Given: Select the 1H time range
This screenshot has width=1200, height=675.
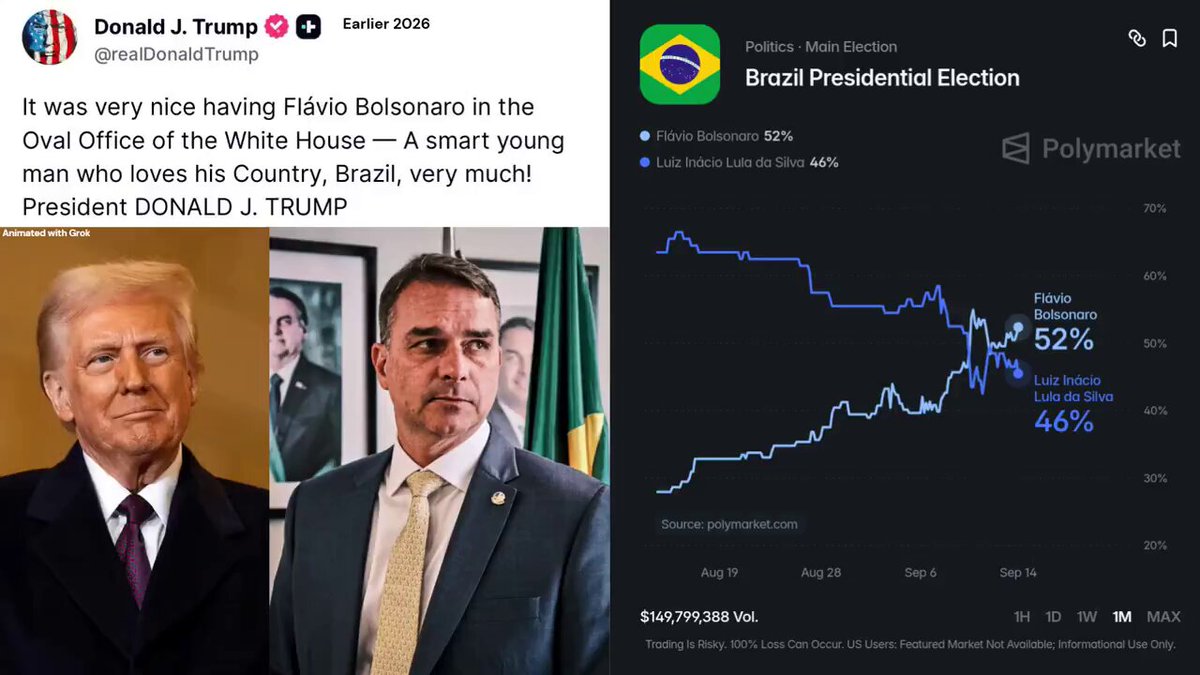Looking at the screenshot, I should (x=1021, y=617).
